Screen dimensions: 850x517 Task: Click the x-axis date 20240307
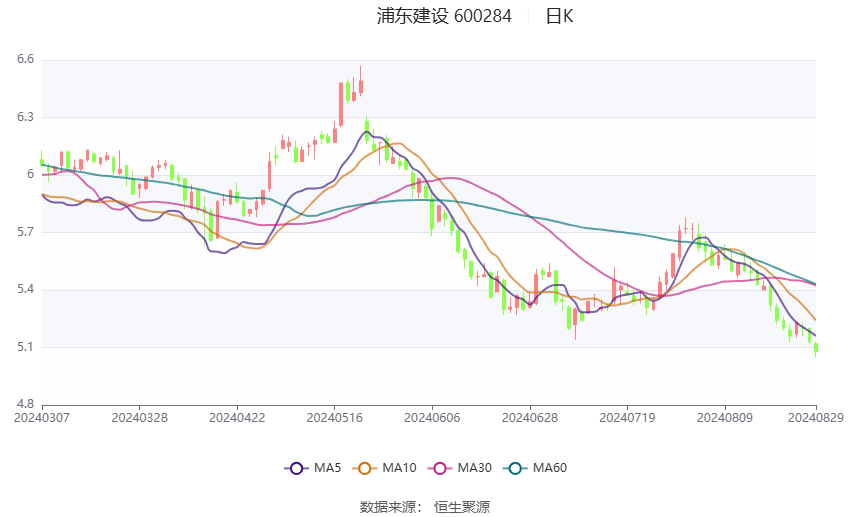click(42, 418)
